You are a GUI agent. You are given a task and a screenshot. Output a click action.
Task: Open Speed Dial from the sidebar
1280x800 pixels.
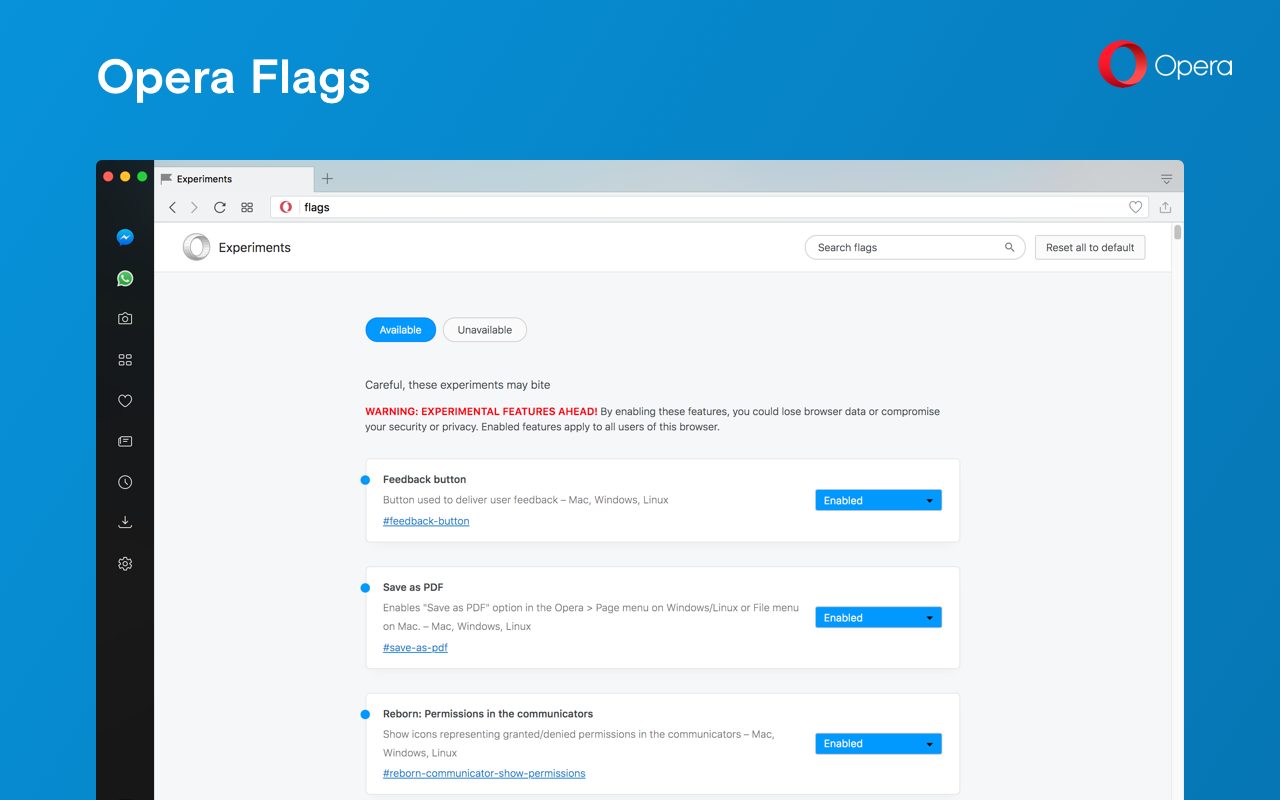tap(124, 359)
